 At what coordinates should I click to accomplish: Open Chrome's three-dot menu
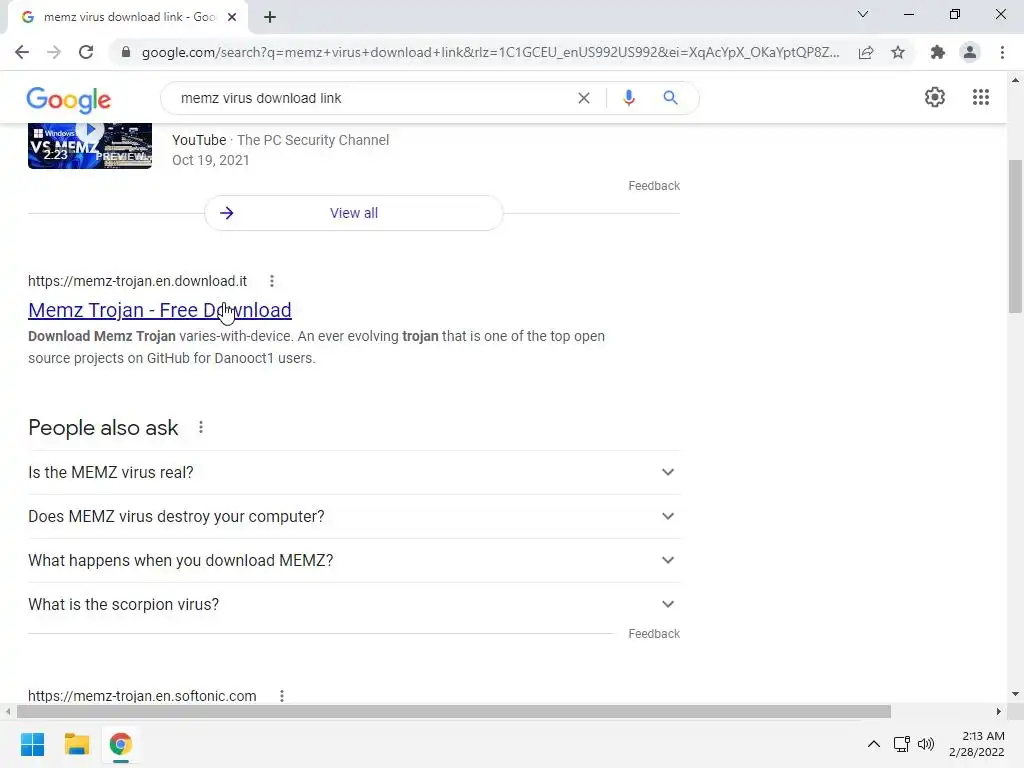1002,52
